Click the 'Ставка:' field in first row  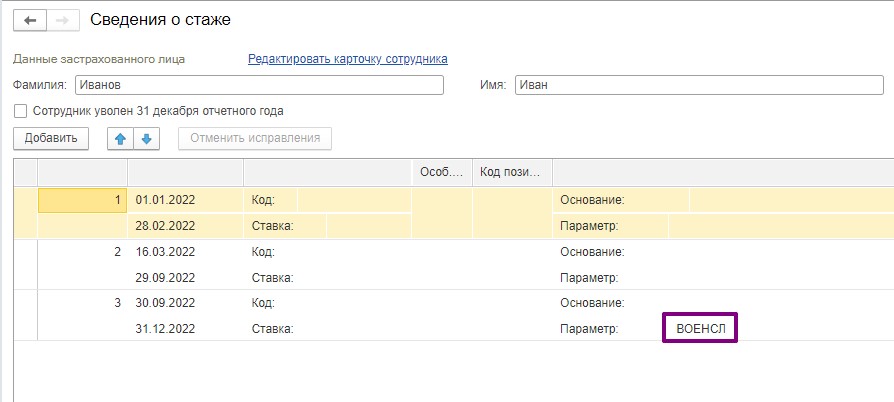(368, 226)
